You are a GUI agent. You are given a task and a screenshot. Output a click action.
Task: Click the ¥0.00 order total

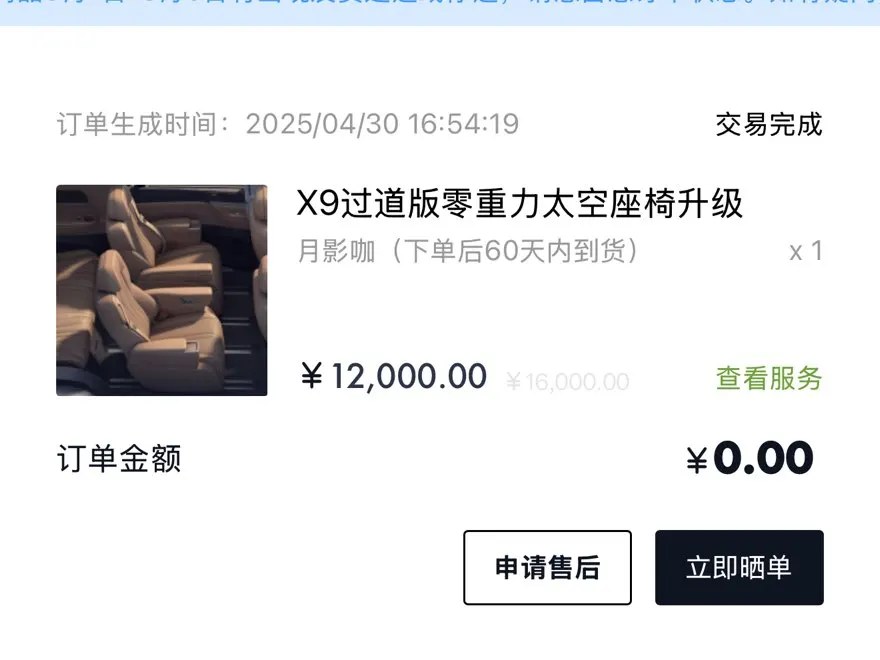750,459
